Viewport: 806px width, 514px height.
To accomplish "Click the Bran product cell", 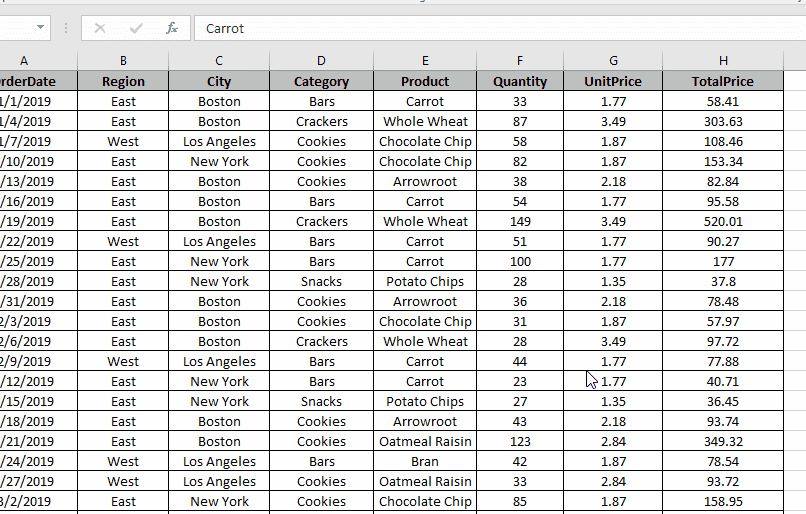I will tap(425, 462).
